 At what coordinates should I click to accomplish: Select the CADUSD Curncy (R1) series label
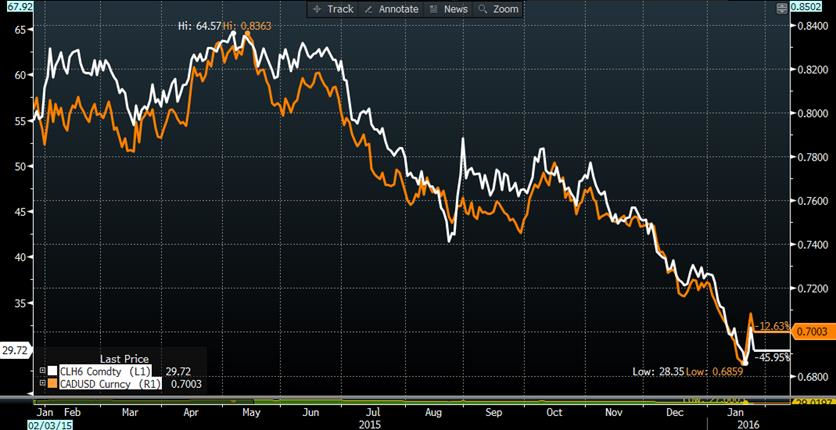pos(108,383)
